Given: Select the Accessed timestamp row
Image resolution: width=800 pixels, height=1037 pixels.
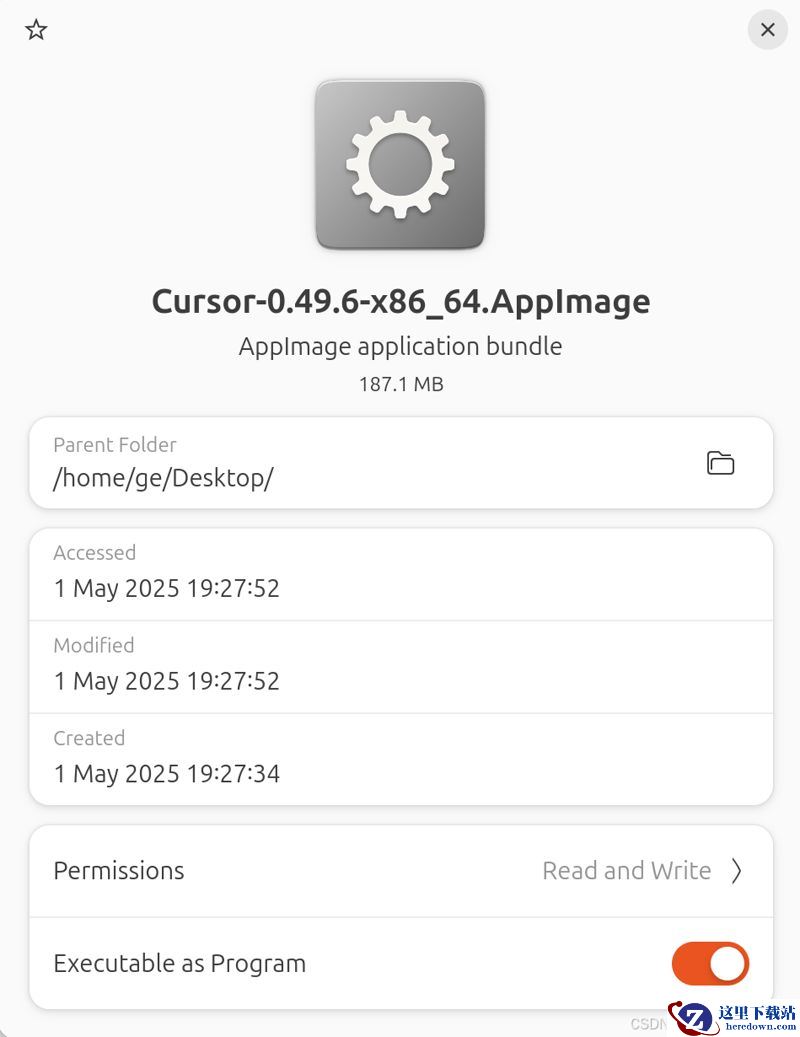Looking at the screenshot, I should click(x=401, y=574).
